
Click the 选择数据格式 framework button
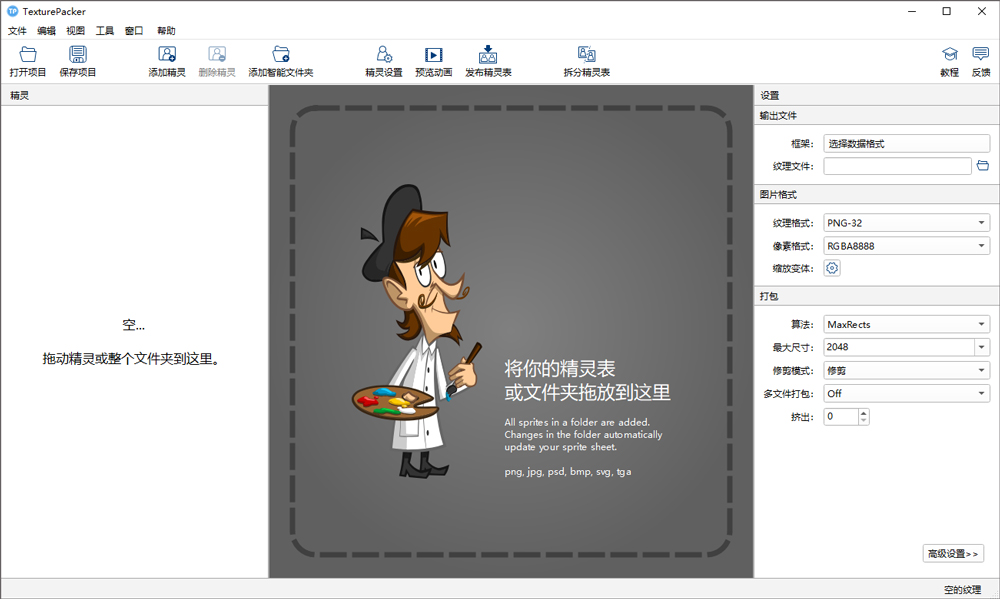tap(906, 144)
